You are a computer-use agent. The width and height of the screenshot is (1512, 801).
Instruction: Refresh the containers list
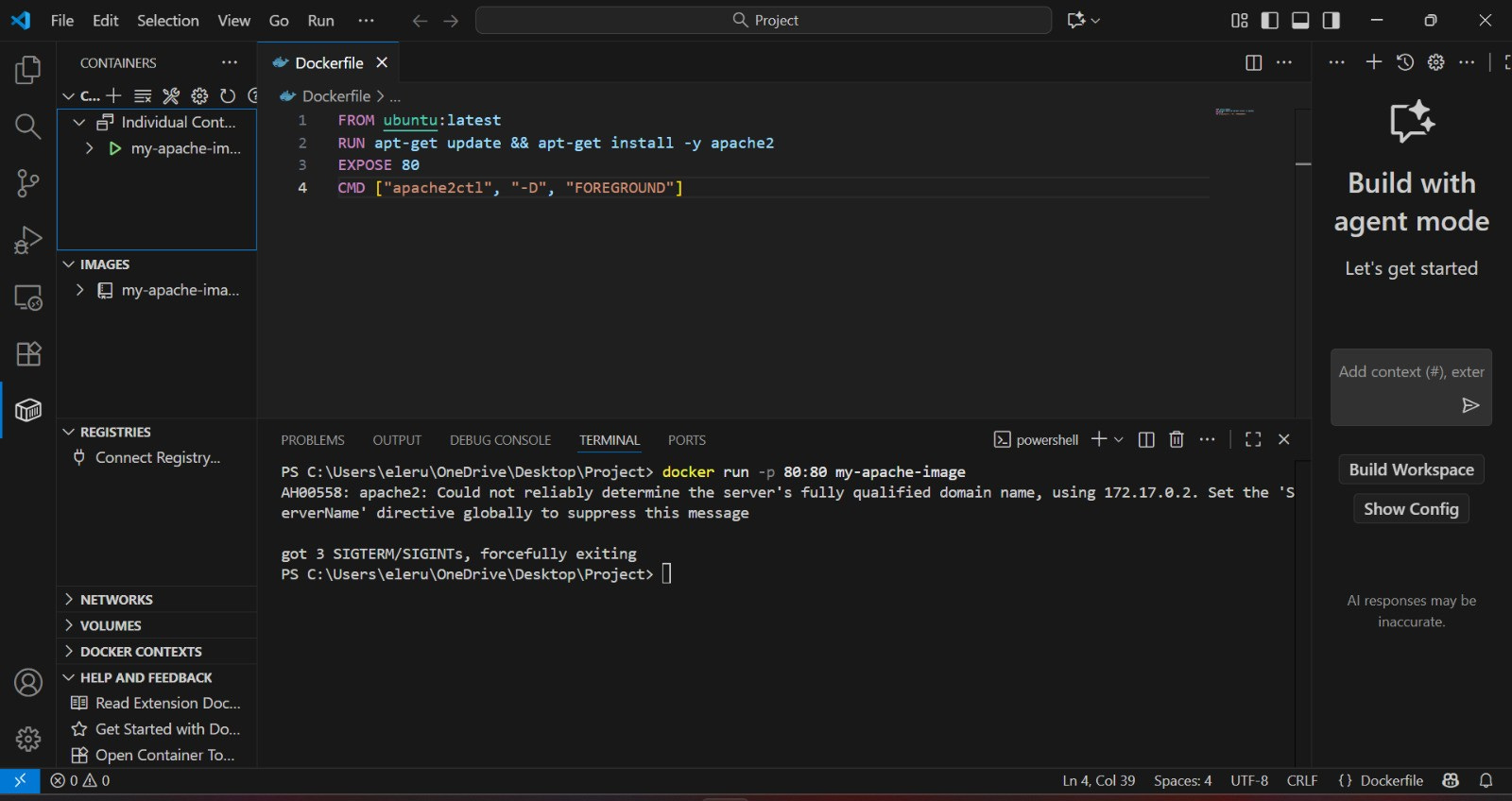click(x=228, y=95)
